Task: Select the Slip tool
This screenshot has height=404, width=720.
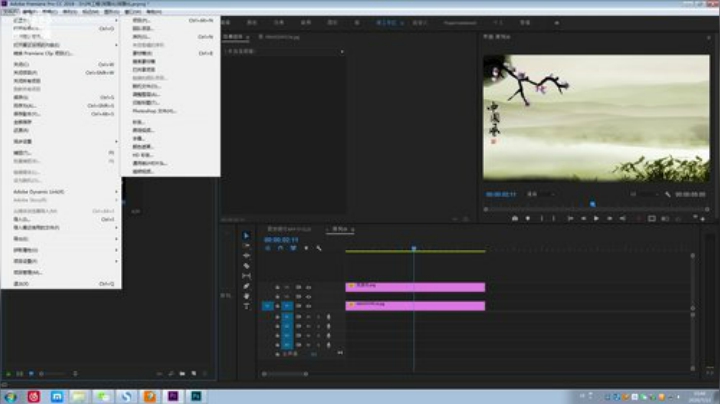Action: point(246,276)
